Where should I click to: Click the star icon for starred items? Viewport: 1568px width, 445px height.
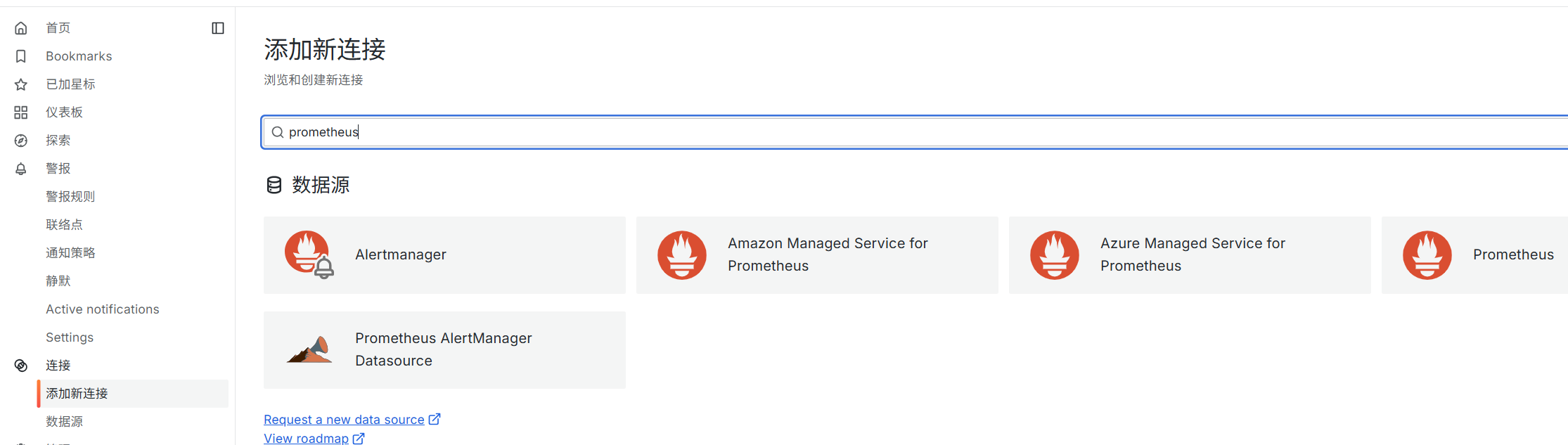pyautogui.click(x=21, y=84)
